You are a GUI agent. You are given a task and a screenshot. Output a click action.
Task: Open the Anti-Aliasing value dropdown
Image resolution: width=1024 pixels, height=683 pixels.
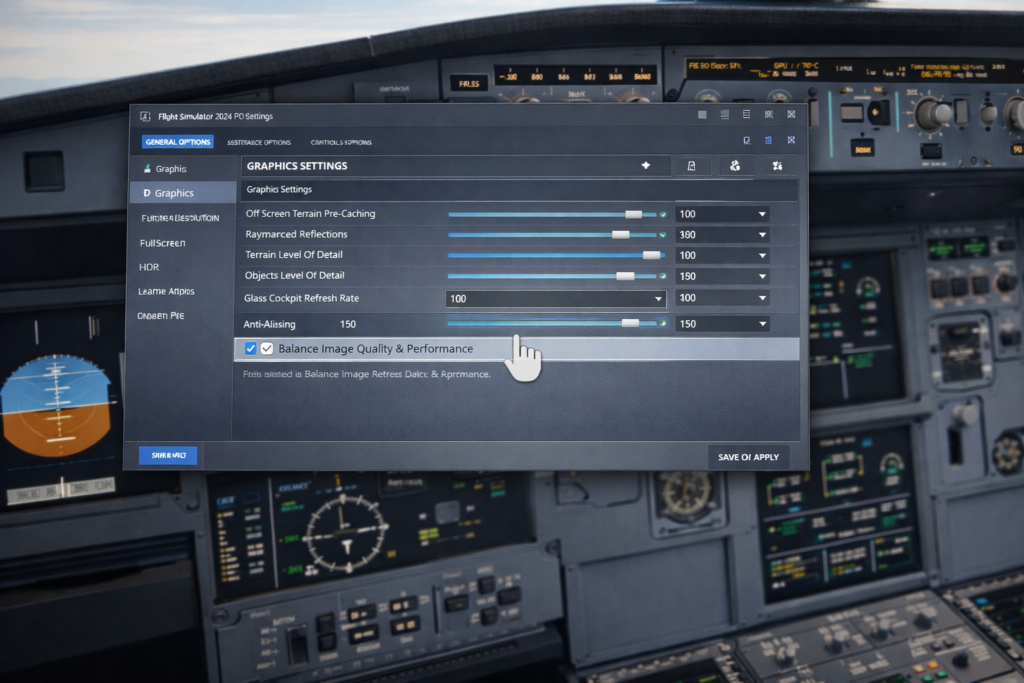pos(722,324)
